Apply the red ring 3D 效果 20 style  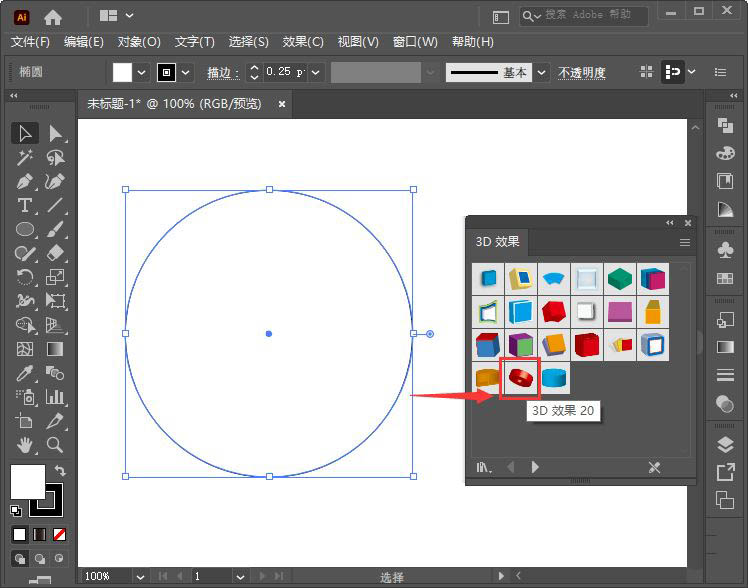click(520, 378)
